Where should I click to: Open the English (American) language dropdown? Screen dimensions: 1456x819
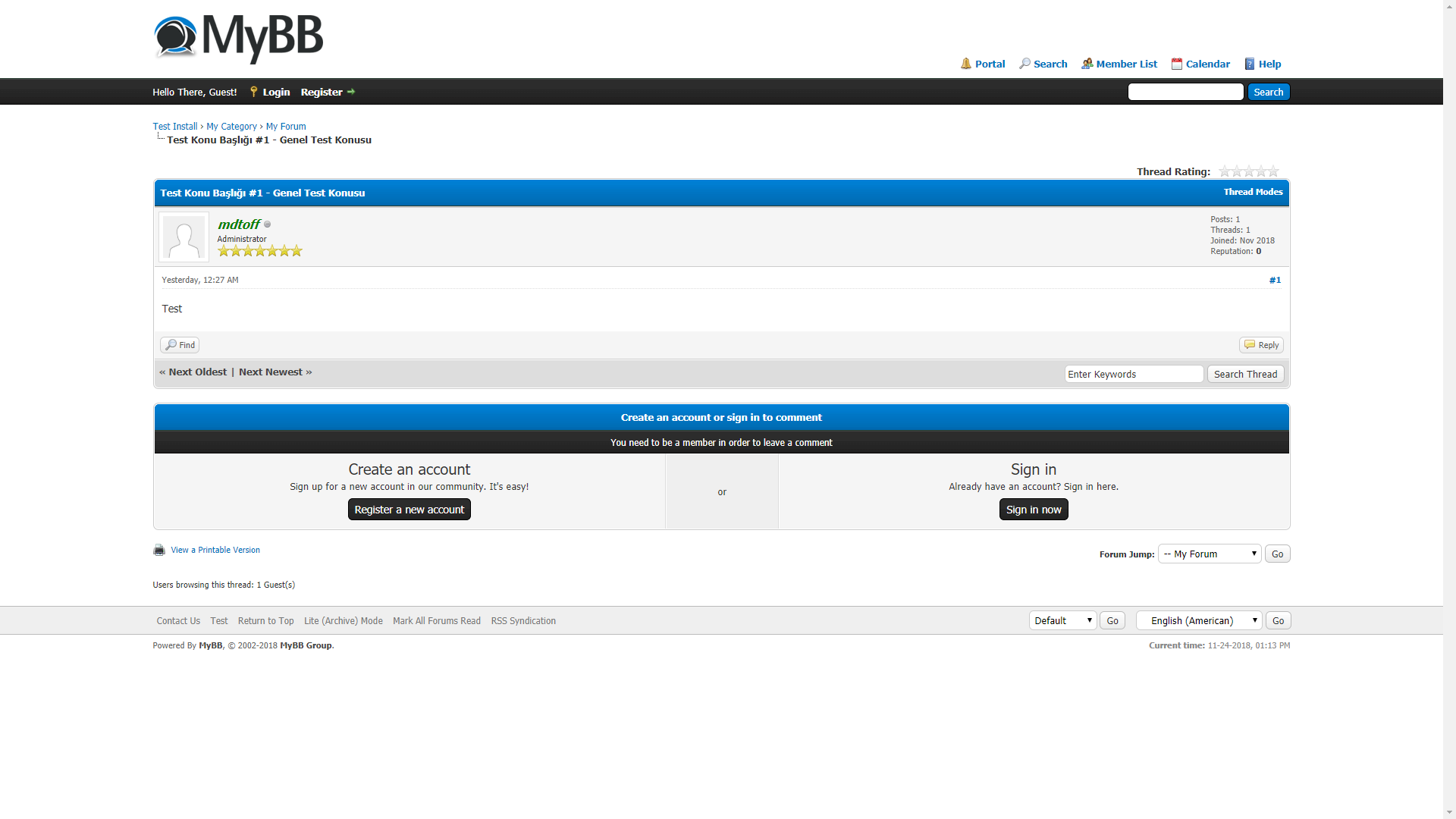[x=1198, y=620]
